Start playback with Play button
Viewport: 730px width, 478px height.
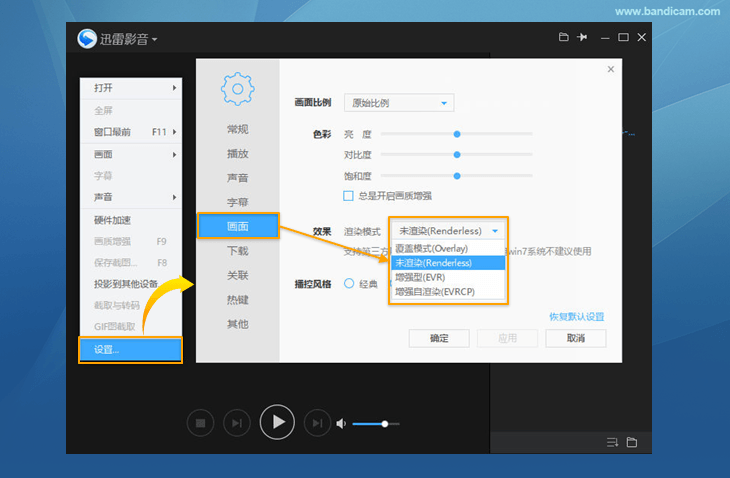(277, 422)
